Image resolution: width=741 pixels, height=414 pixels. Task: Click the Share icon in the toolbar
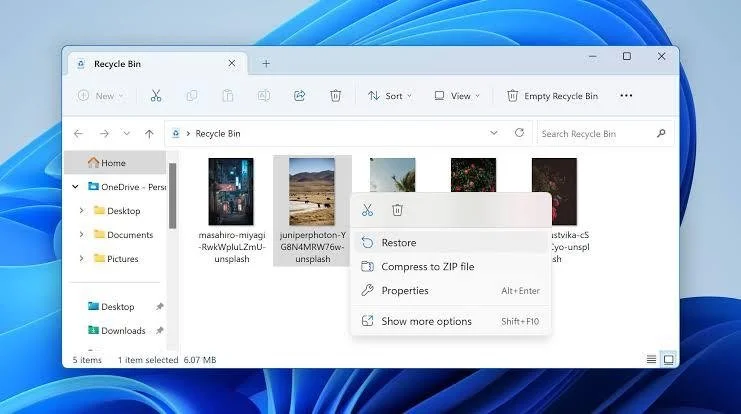(300, 96)
